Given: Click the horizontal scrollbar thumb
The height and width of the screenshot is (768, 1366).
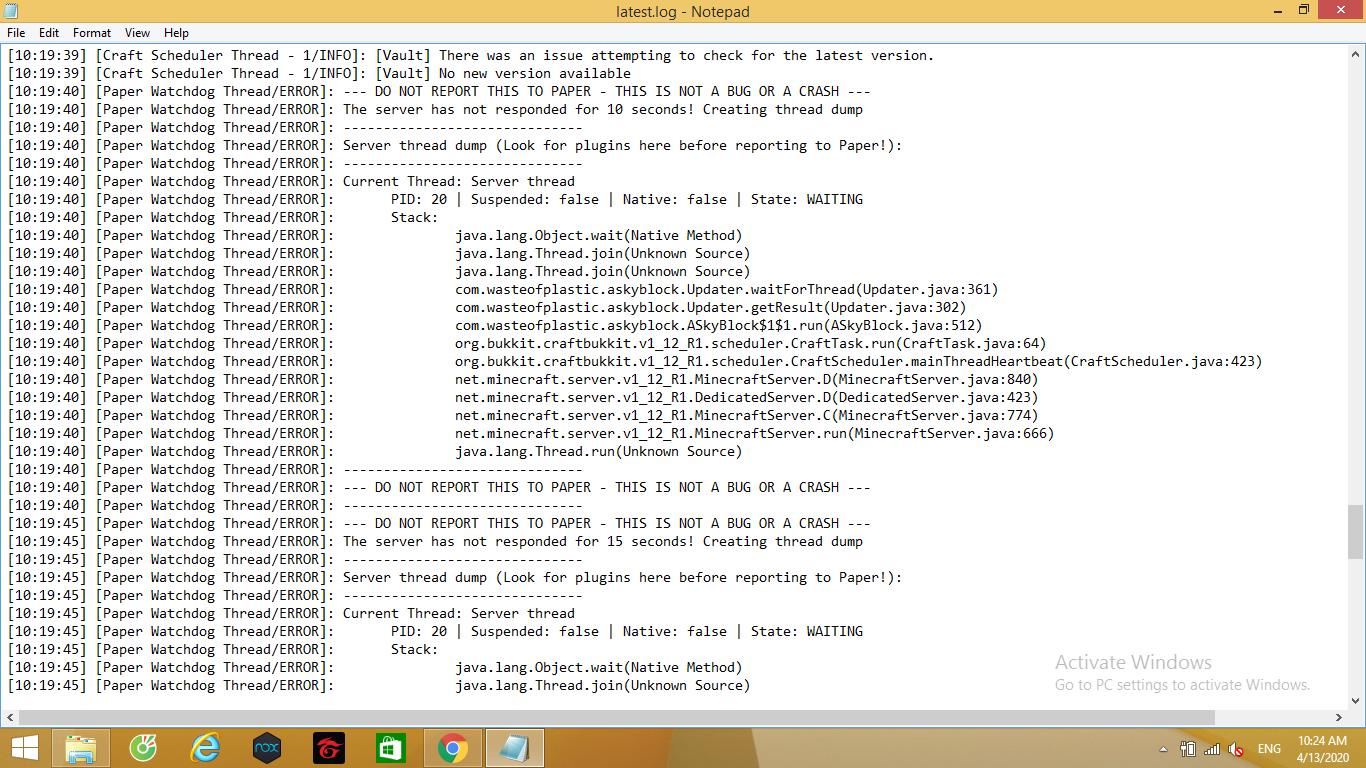Looking at the screenshot, I should (617, 717).
